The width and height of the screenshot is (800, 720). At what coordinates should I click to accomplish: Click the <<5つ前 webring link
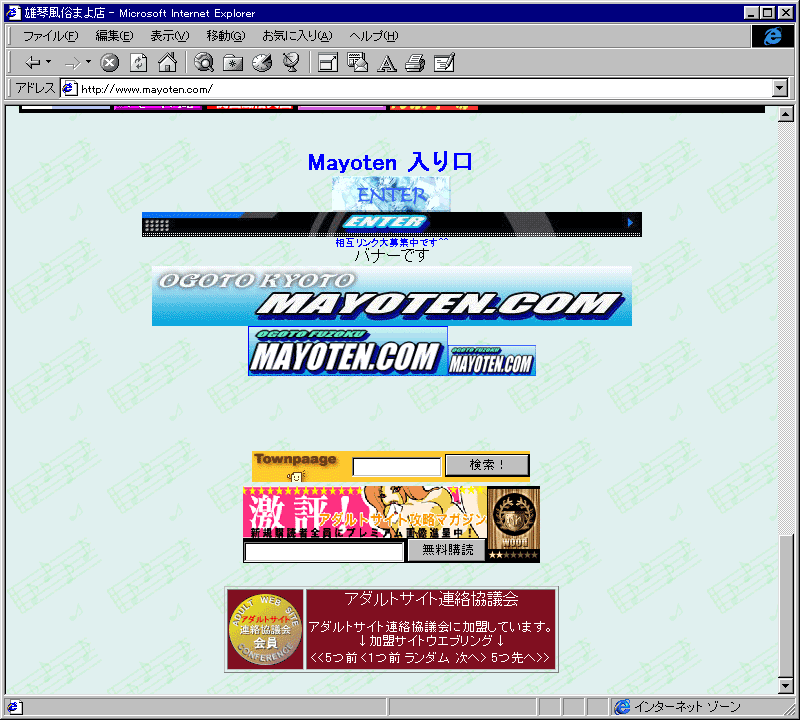(x=334, y=658)
